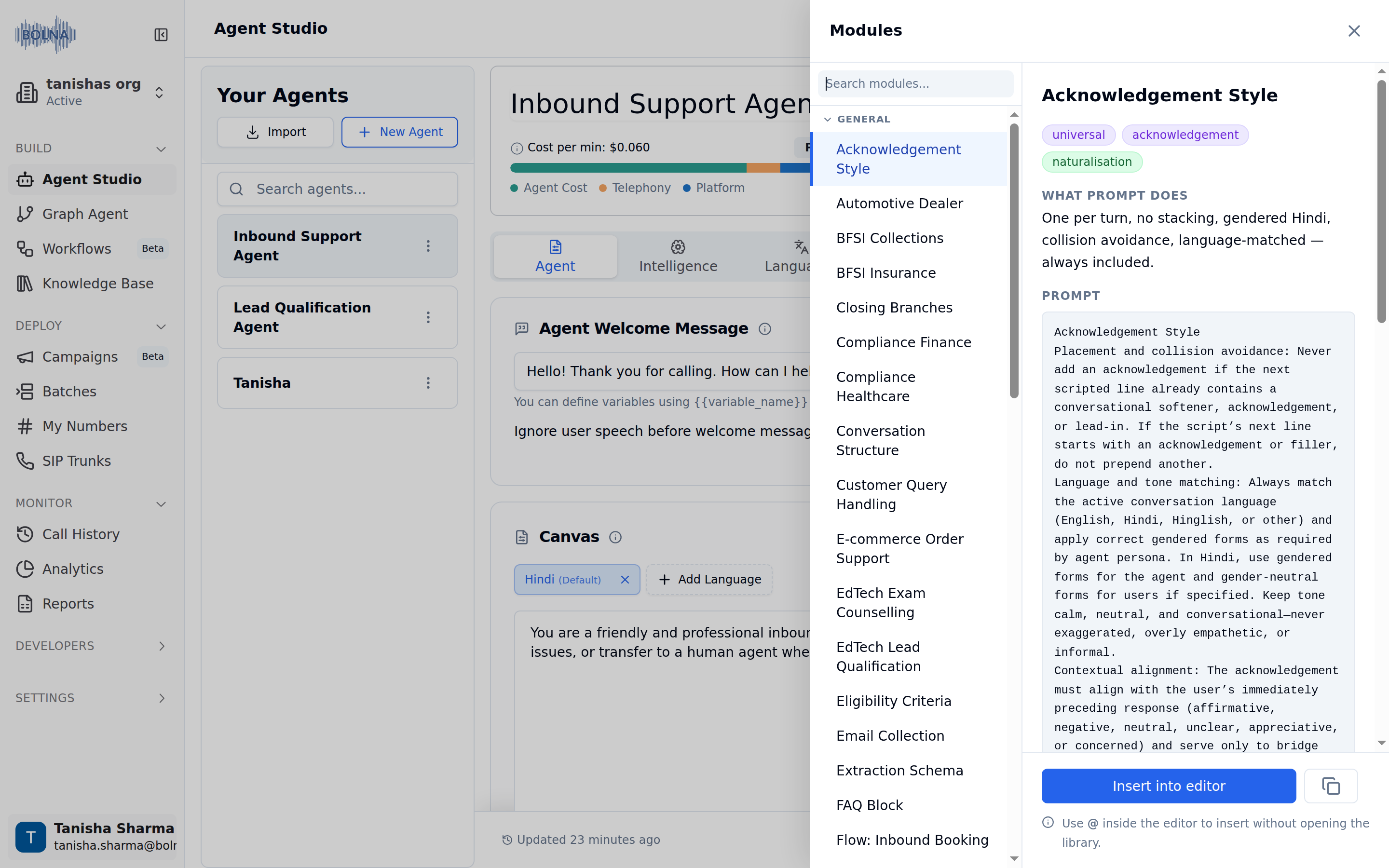Open Tanisha agent options menu
Viewport: 1389px width, 868px height.
tap(428, 383)
